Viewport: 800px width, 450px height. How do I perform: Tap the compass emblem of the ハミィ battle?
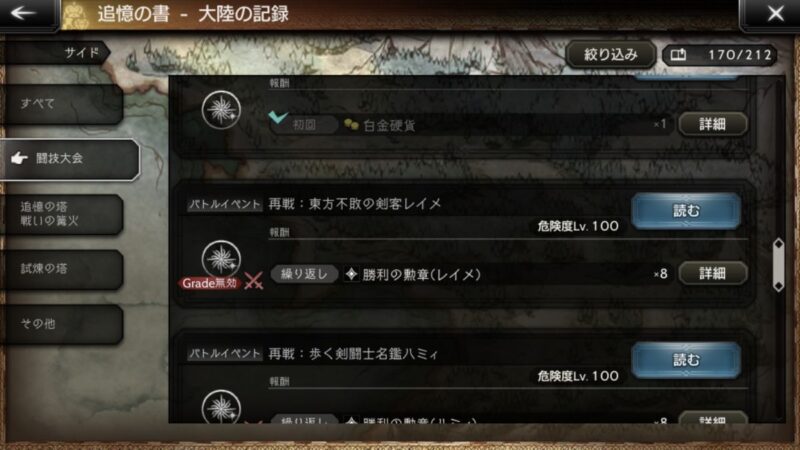click(x=221, y=406)
